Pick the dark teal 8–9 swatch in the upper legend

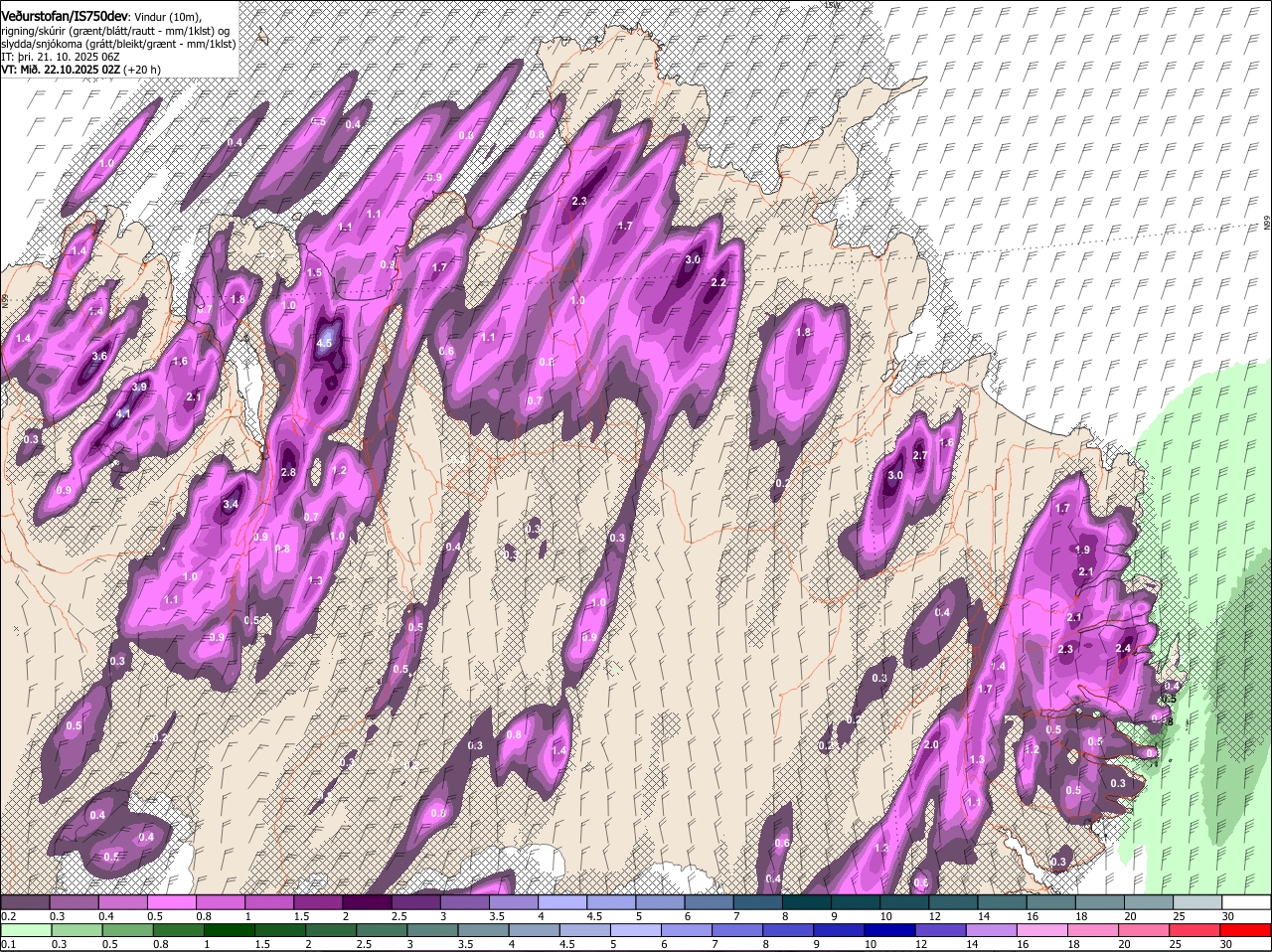tap(808, 902)
